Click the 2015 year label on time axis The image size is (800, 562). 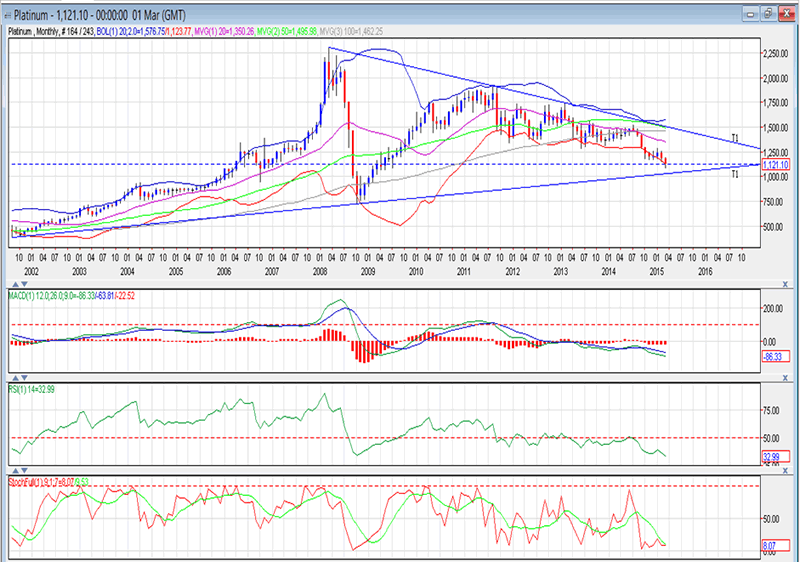tap(656, 270)
